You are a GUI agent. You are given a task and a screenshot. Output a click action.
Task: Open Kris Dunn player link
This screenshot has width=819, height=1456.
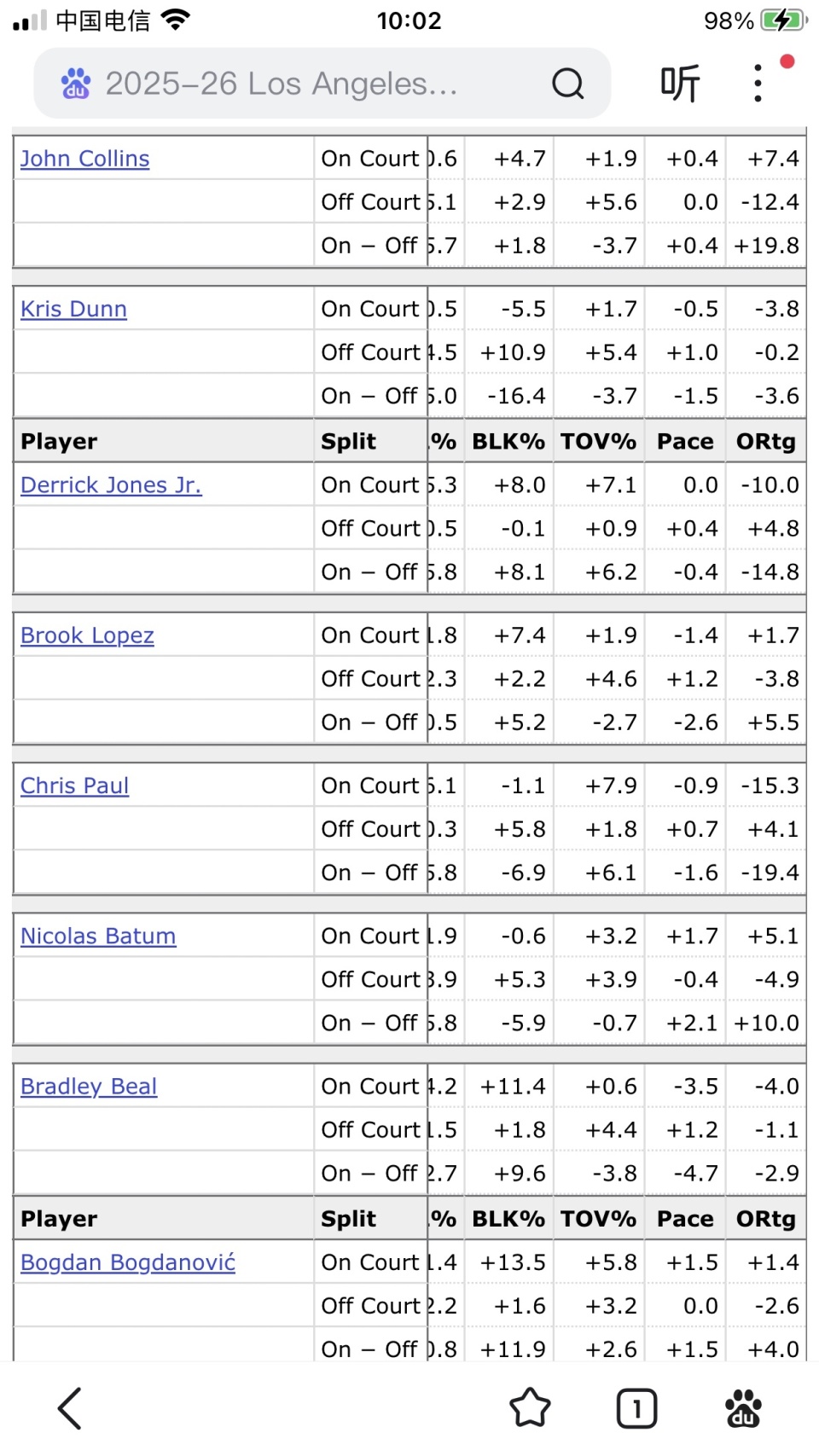point(74,309)
